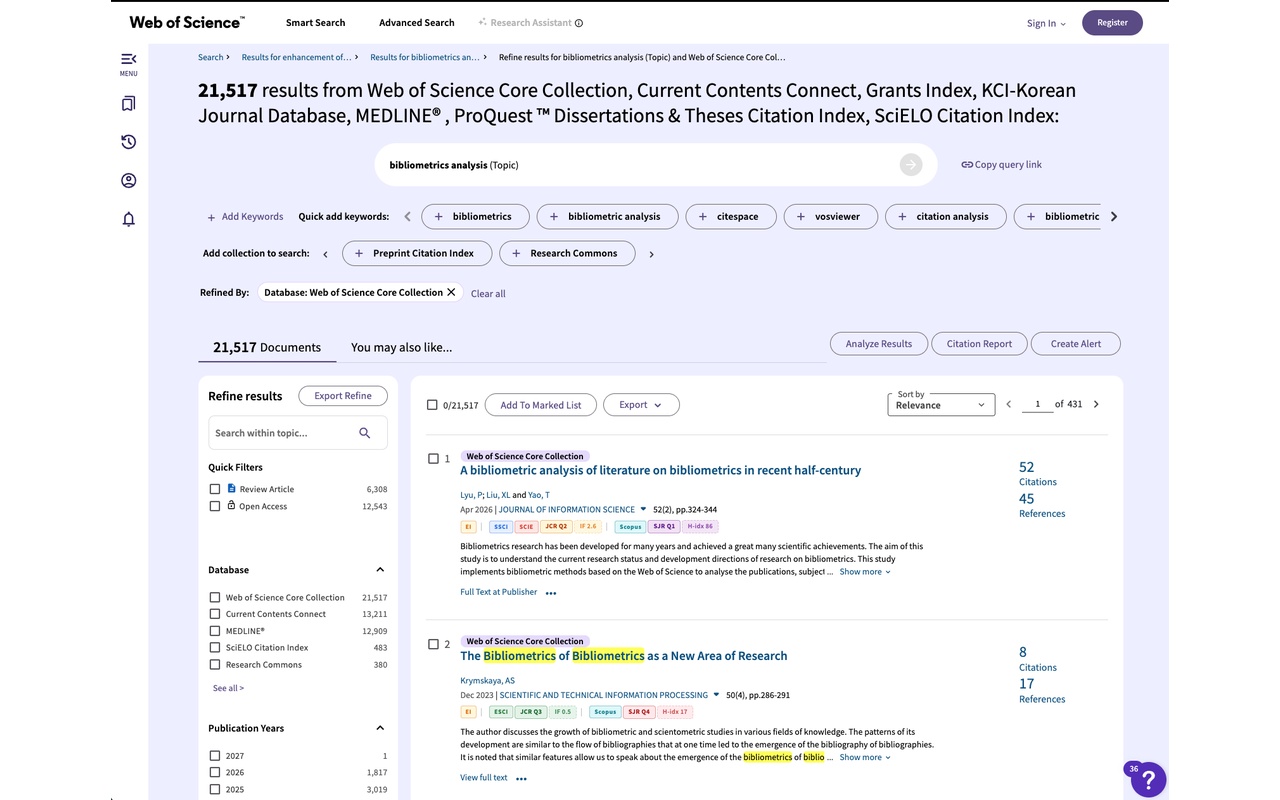Focus the Search within topic field
The width and height of the screenshot is (1280, 800).
click(x=298, y=433)
